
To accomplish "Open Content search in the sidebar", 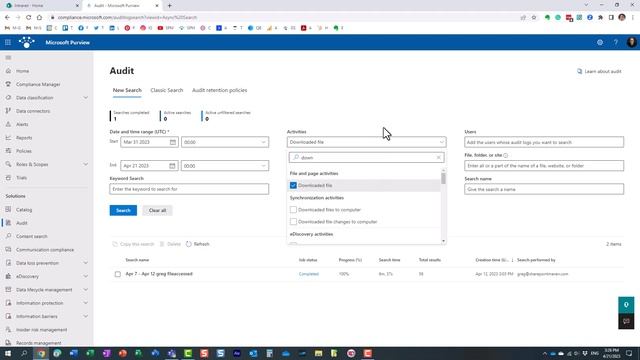I will 31,236.
